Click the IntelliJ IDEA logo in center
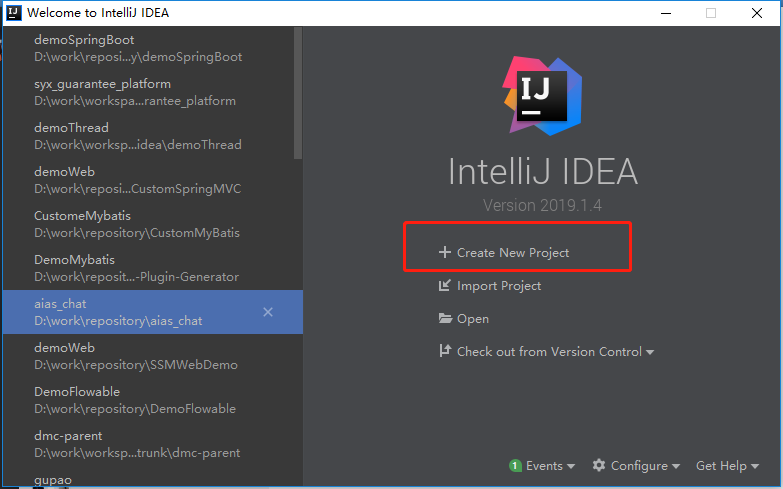783x489 pixels. (542, 97)
